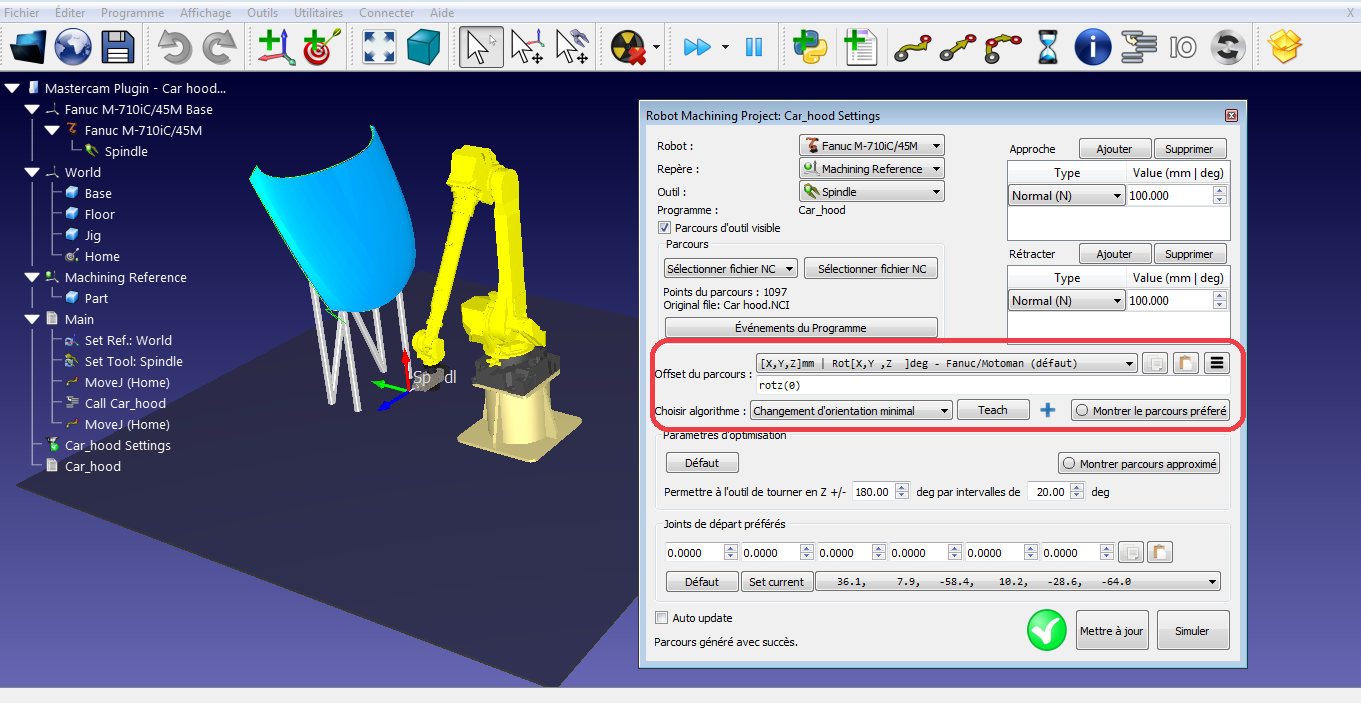Viewport: 1361px width, 703px height.
Task: Enable the Auto update checkbox
Action: click(661, 618)
